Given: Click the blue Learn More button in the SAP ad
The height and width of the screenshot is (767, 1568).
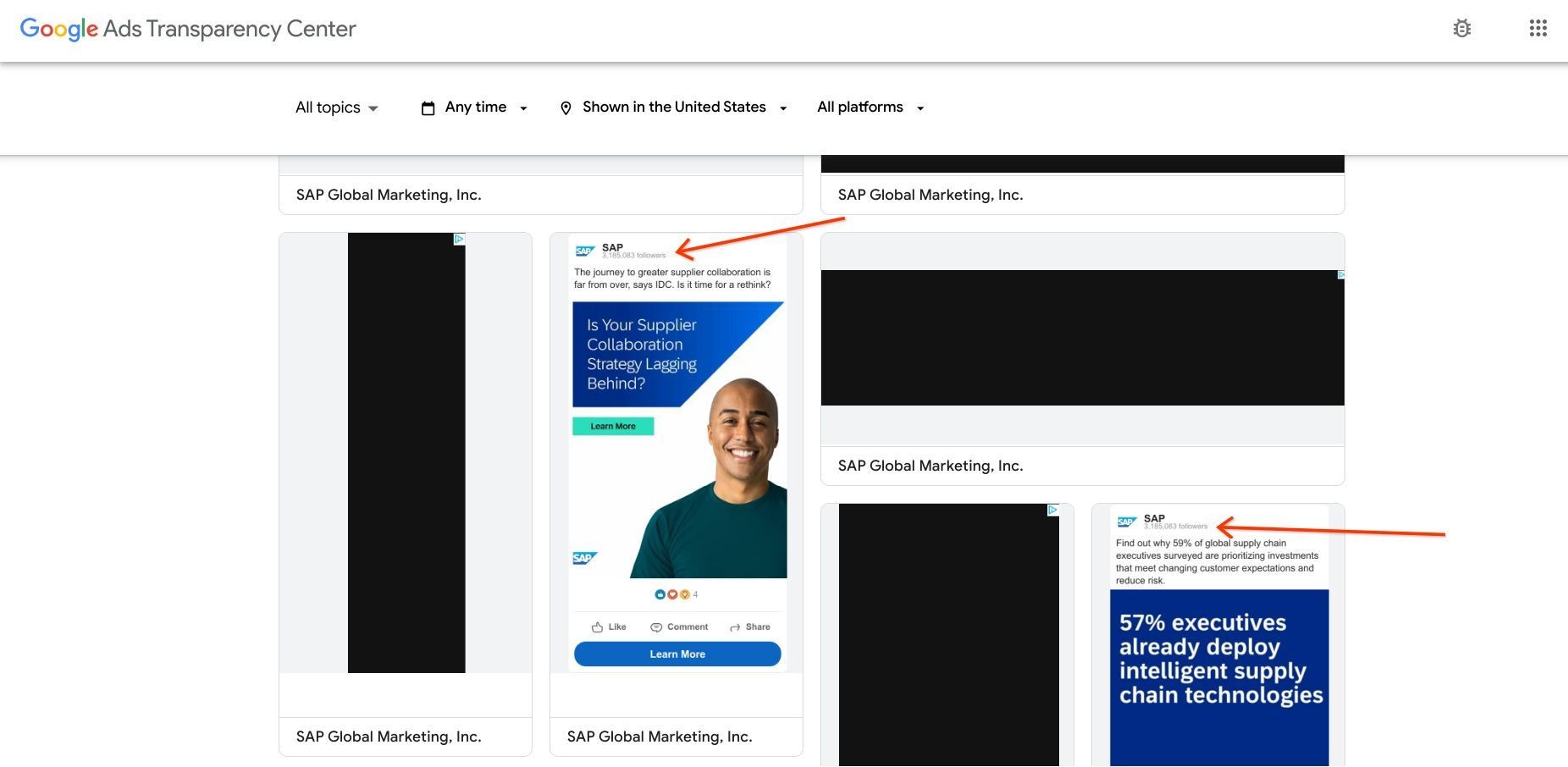Looking at the screenshot, I should [x=677, y=654].
